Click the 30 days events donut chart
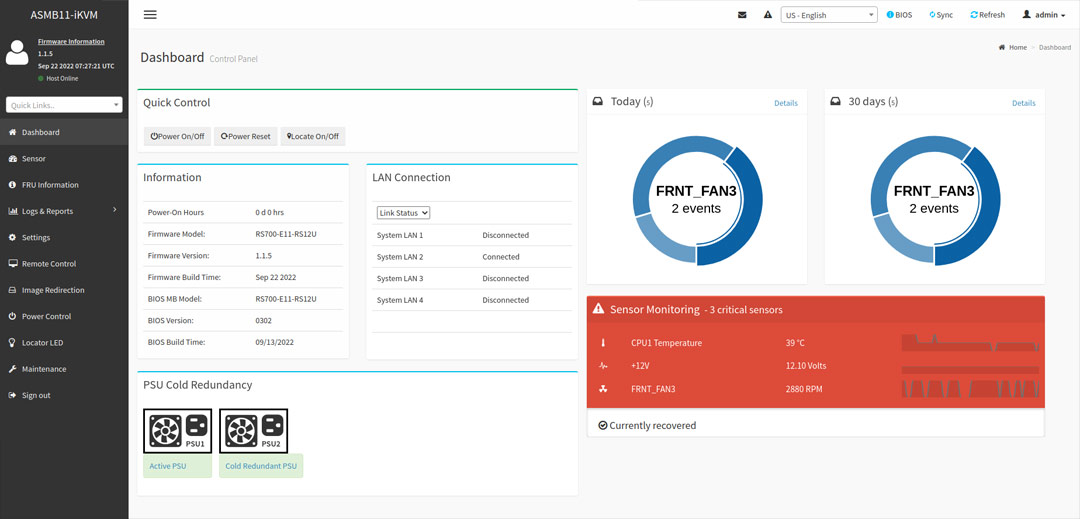The image size is (1080, 519). pos(935,200)
